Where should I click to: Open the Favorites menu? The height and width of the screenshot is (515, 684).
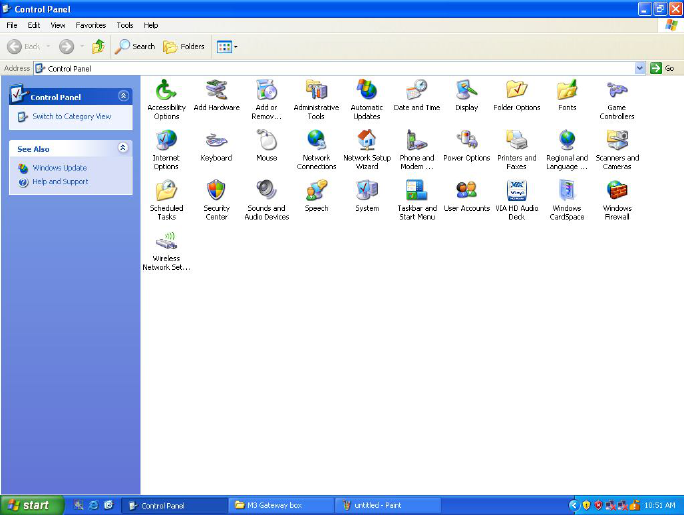click(91, 25)
